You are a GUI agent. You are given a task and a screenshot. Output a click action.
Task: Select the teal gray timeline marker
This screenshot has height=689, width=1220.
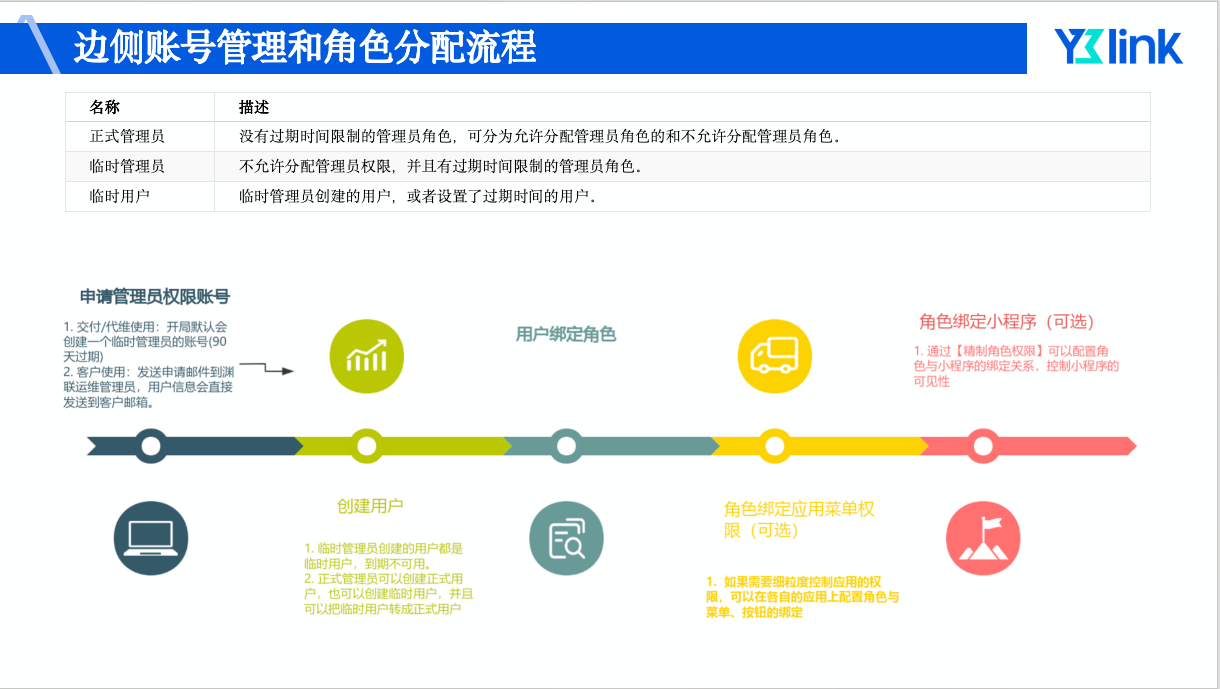(566, 445)
